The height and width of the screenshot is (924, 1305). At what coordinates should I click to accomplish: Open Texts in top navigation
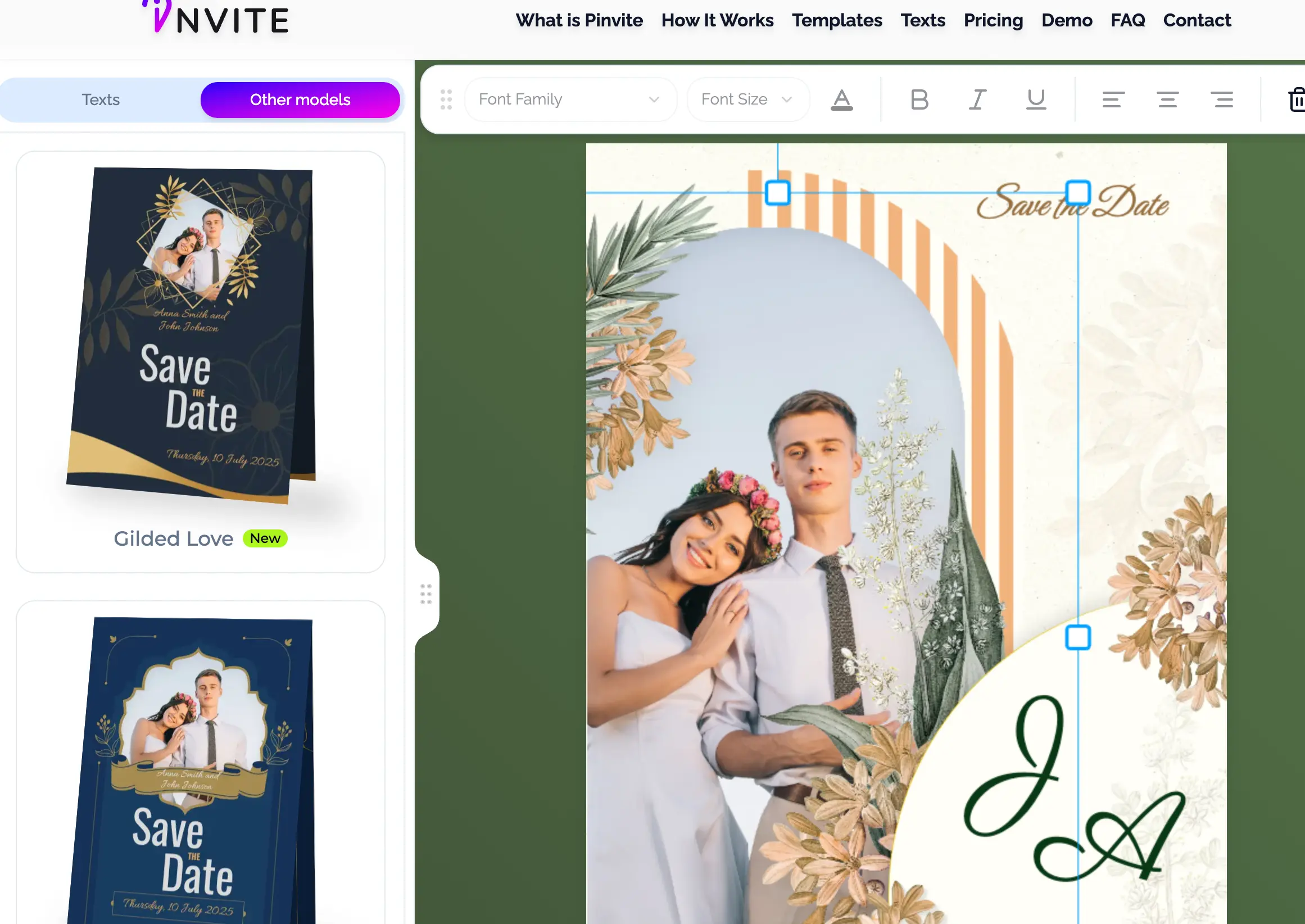pos(922,20)
